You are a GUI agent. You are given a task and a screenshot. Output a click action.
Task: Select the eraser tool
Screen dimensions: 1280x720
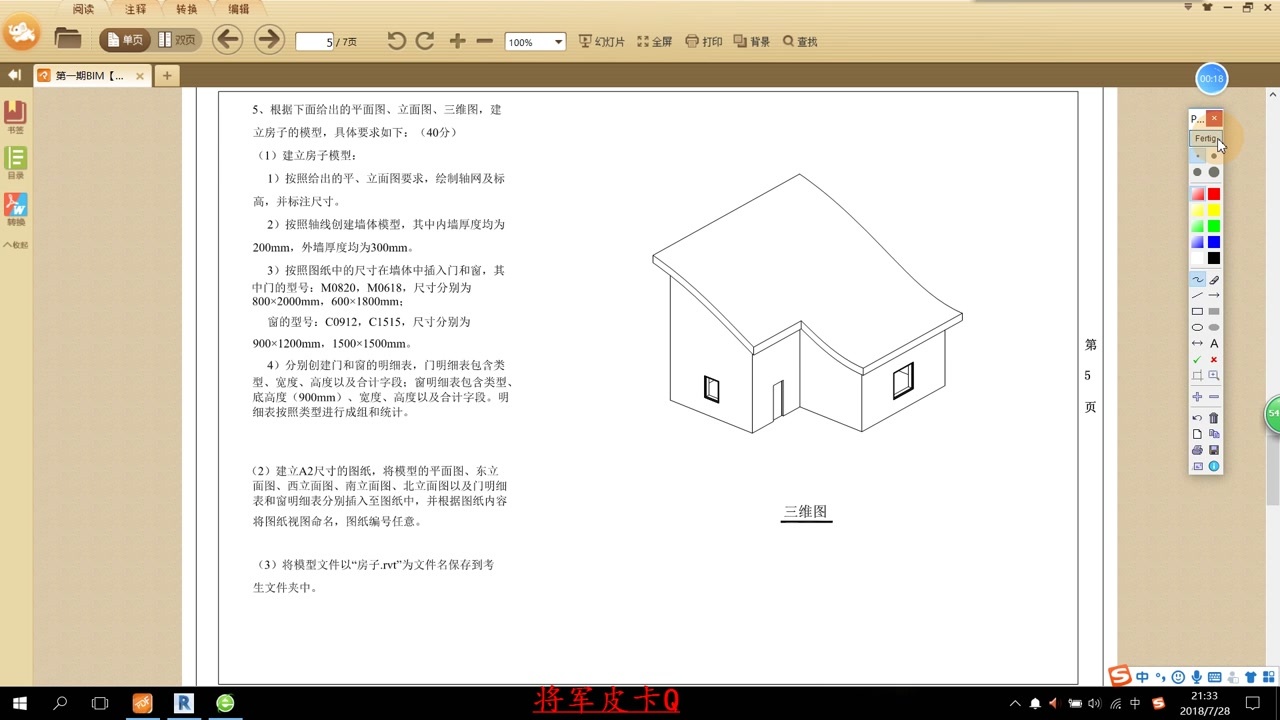[1214, 280]
